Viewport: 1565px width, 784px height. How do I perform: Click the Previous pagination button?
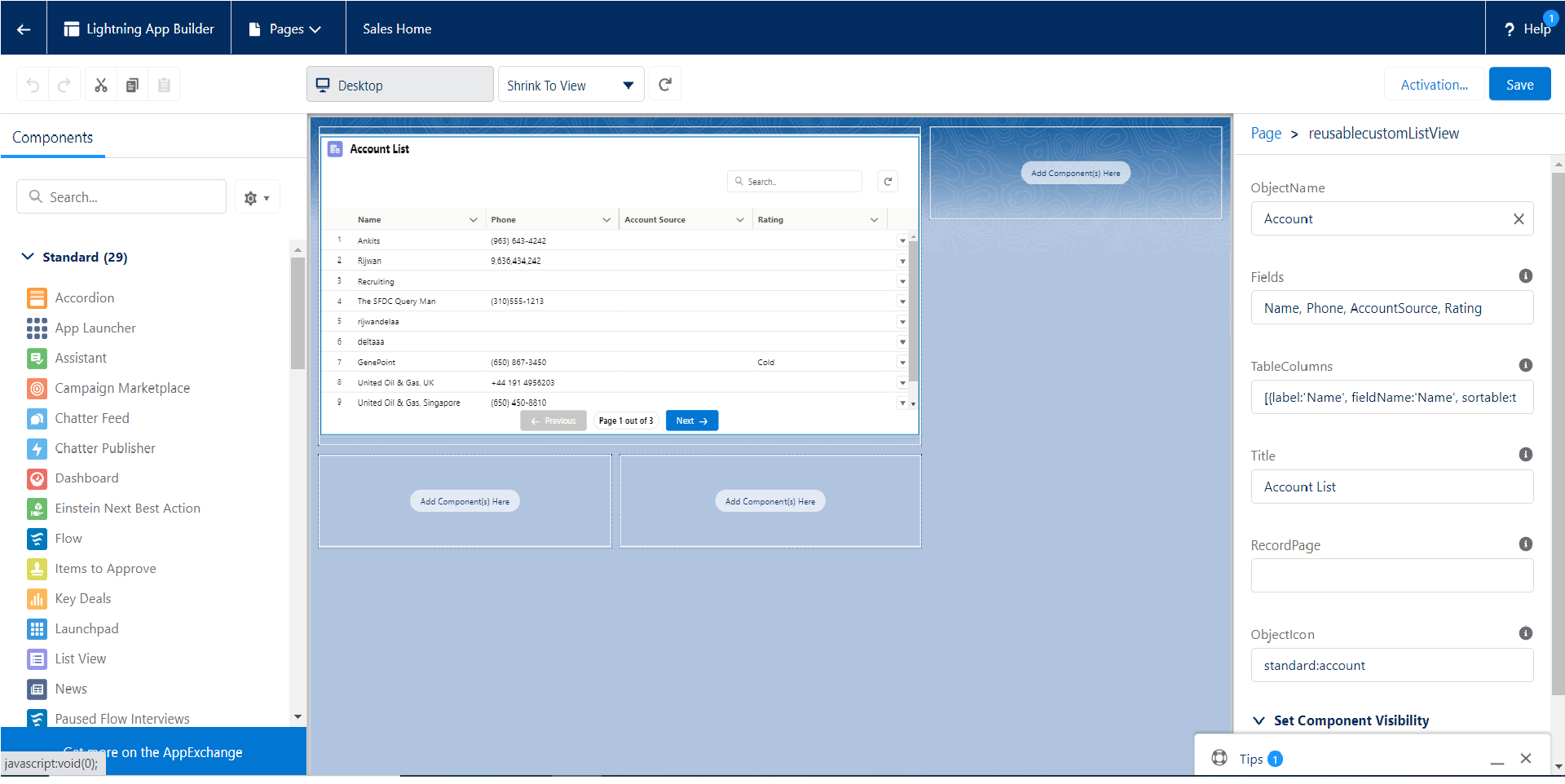(553, 421)
